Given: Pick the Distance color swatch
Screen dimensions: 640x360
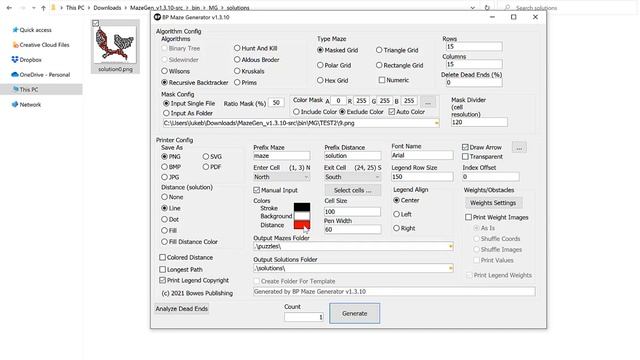Looking at the screenshot, I should pyautogui.click(x=302, y=225).
